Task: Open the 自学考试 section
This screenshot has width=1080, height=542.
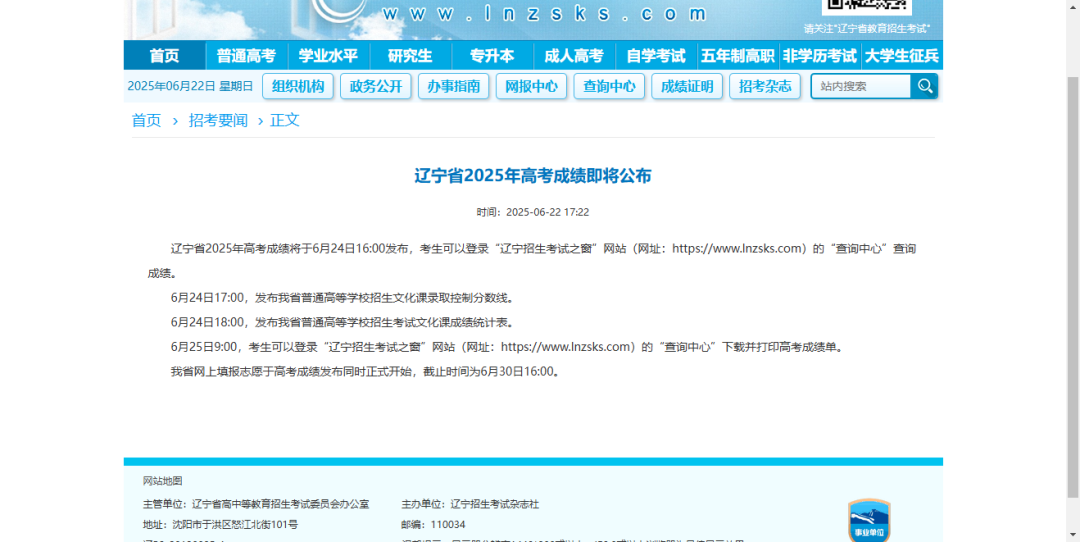Action: coord(656,56)
